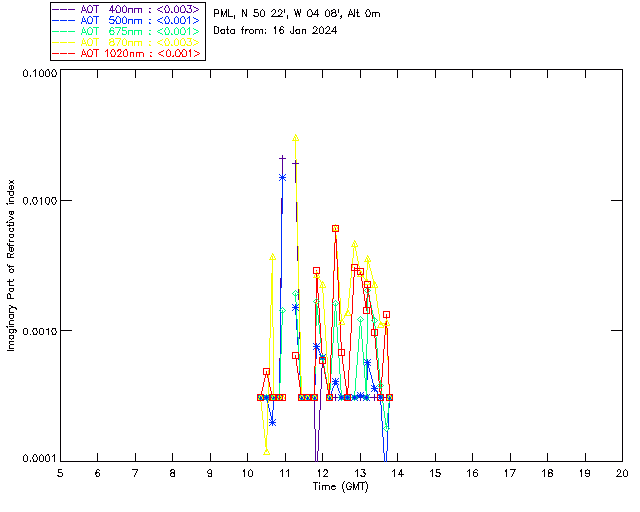Click the blue asterisk dip near 10.7
This screenshot has width=640, height=512.
pyautogui.click(x=272, y=422)
